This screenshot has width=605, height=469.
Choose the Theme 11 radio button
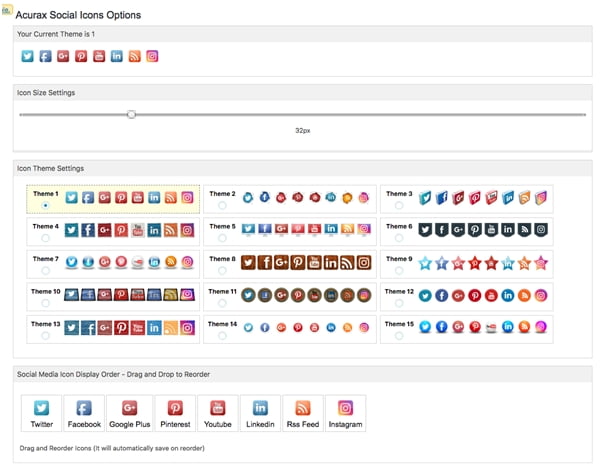click(x=222, y=303)
